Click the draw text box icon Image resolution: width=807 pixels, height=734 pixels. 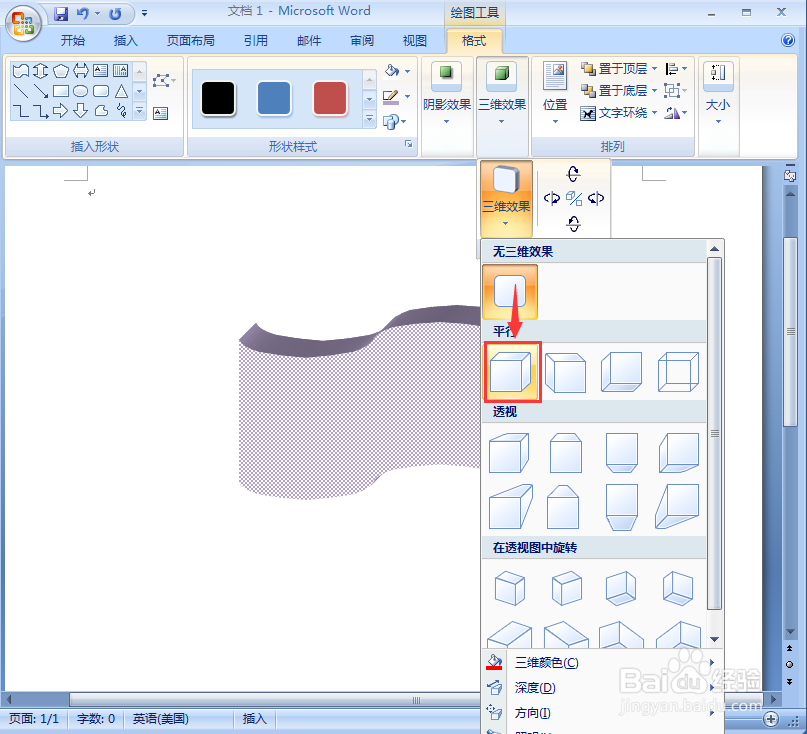[161, 113]
